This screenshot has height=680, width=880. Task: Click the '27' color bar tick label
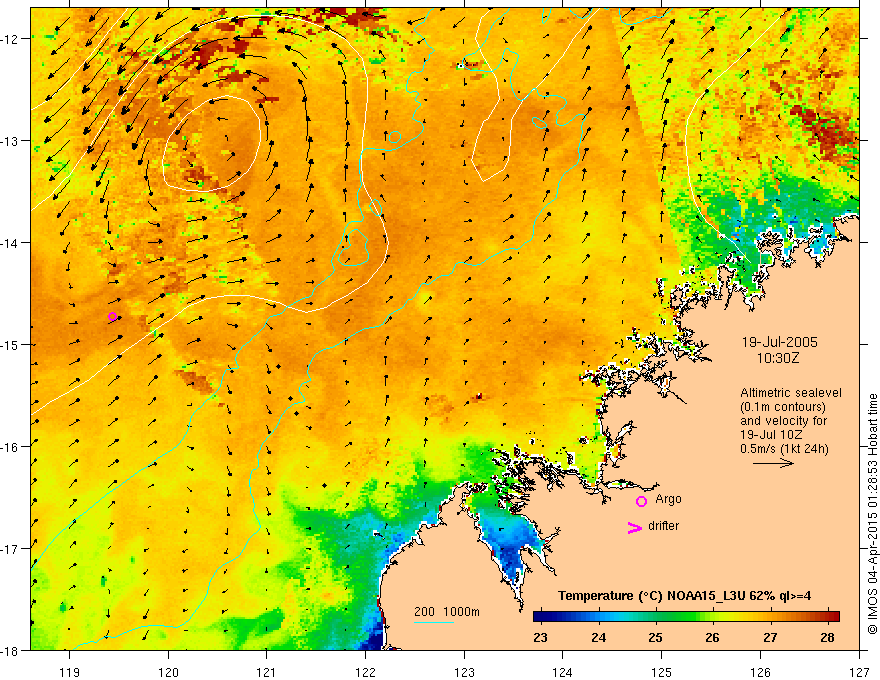(770, 637)
